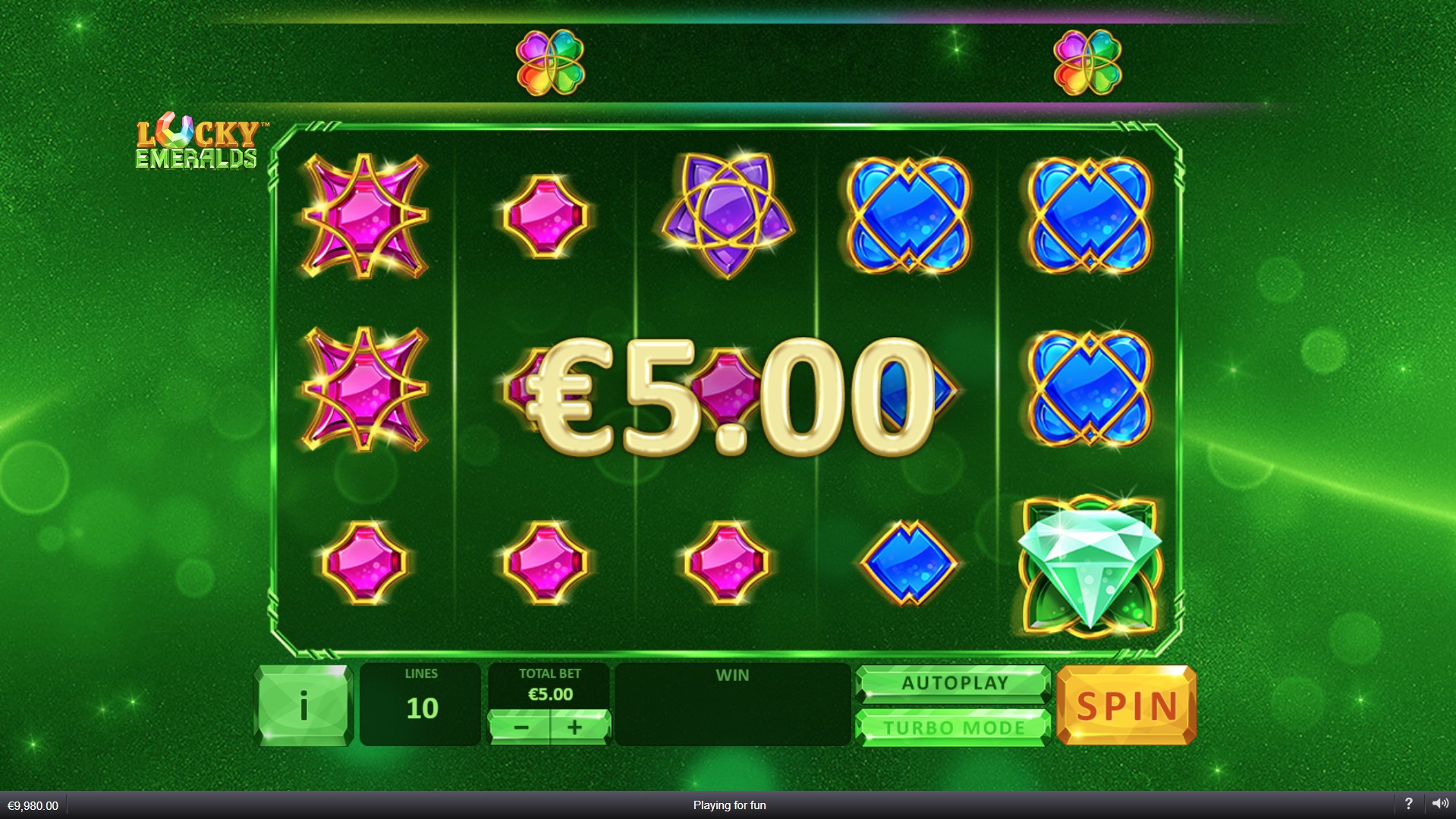Click the left rainbow clover icon

tap(550, 62)
